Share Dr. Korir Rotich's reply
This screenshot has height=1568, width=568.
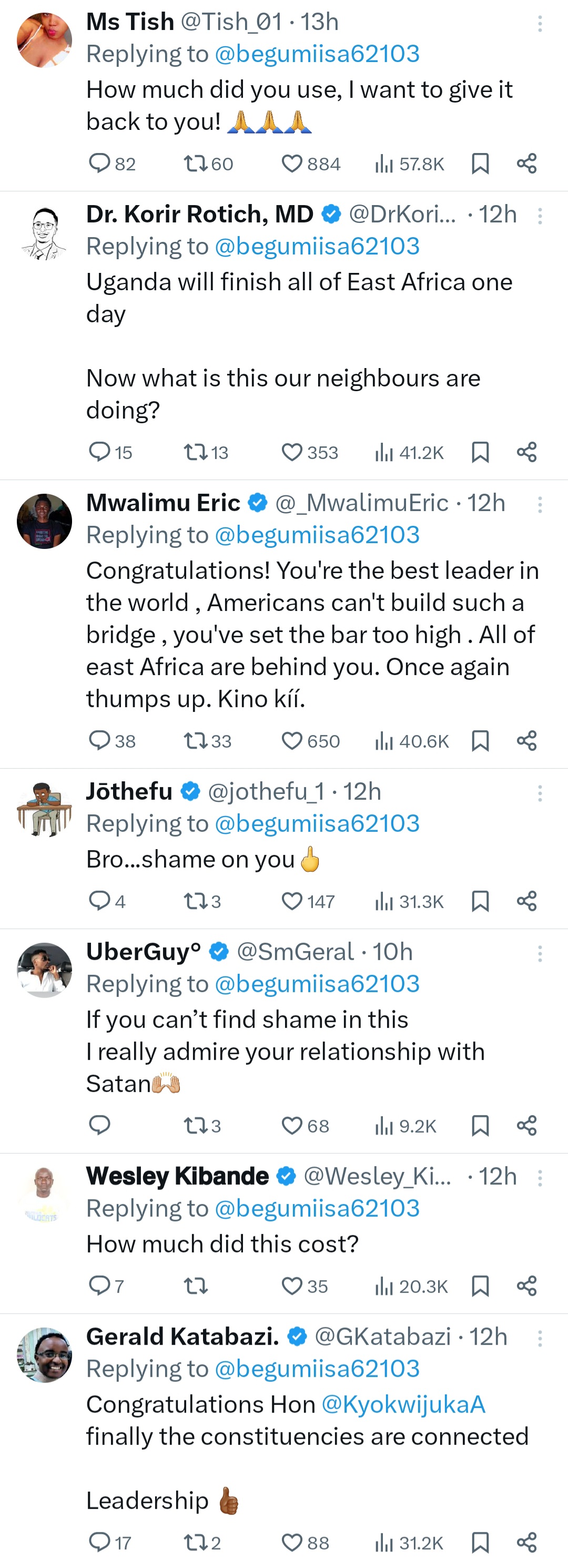[526, 452]
